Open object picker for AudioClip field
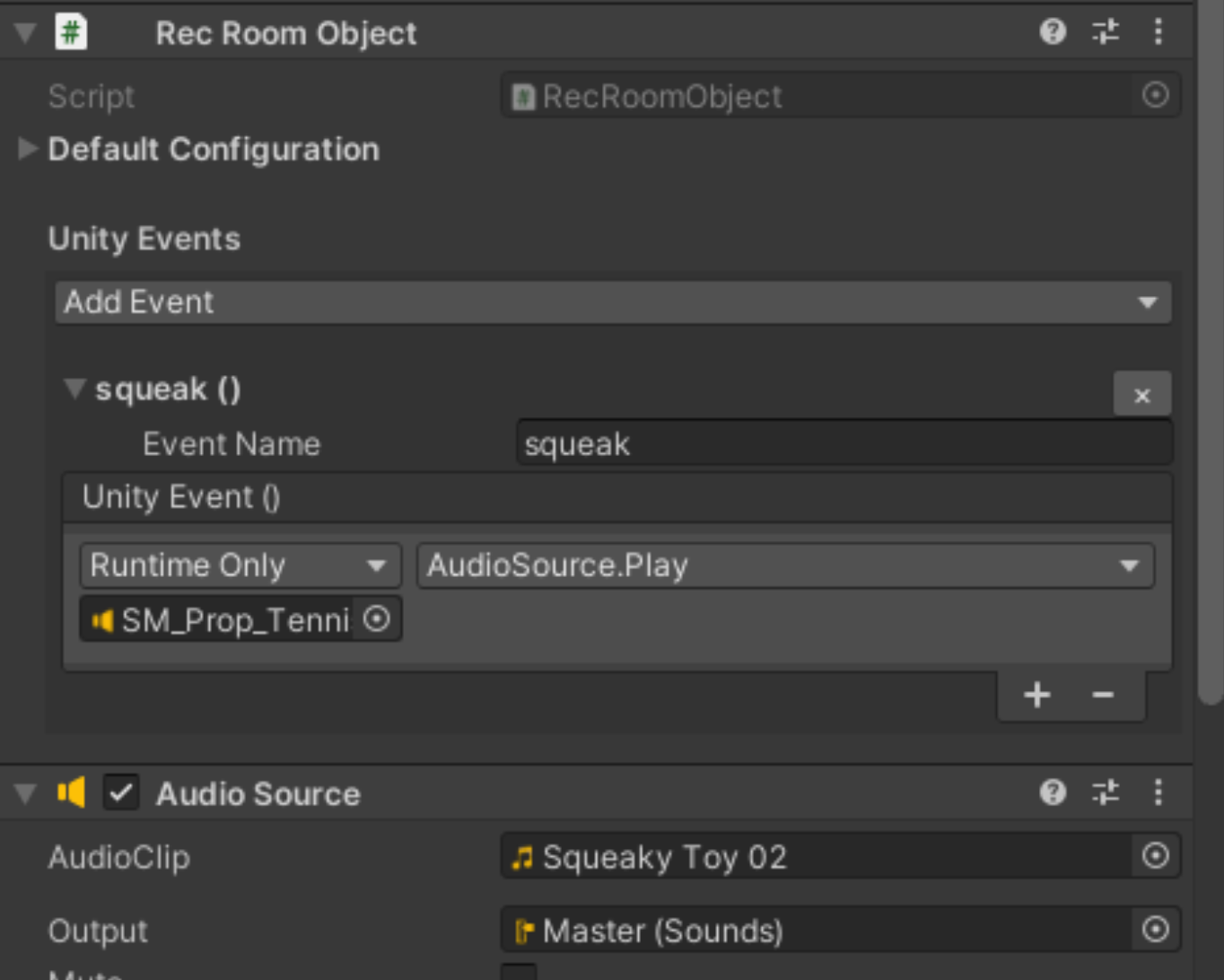 click(1155, 856)
